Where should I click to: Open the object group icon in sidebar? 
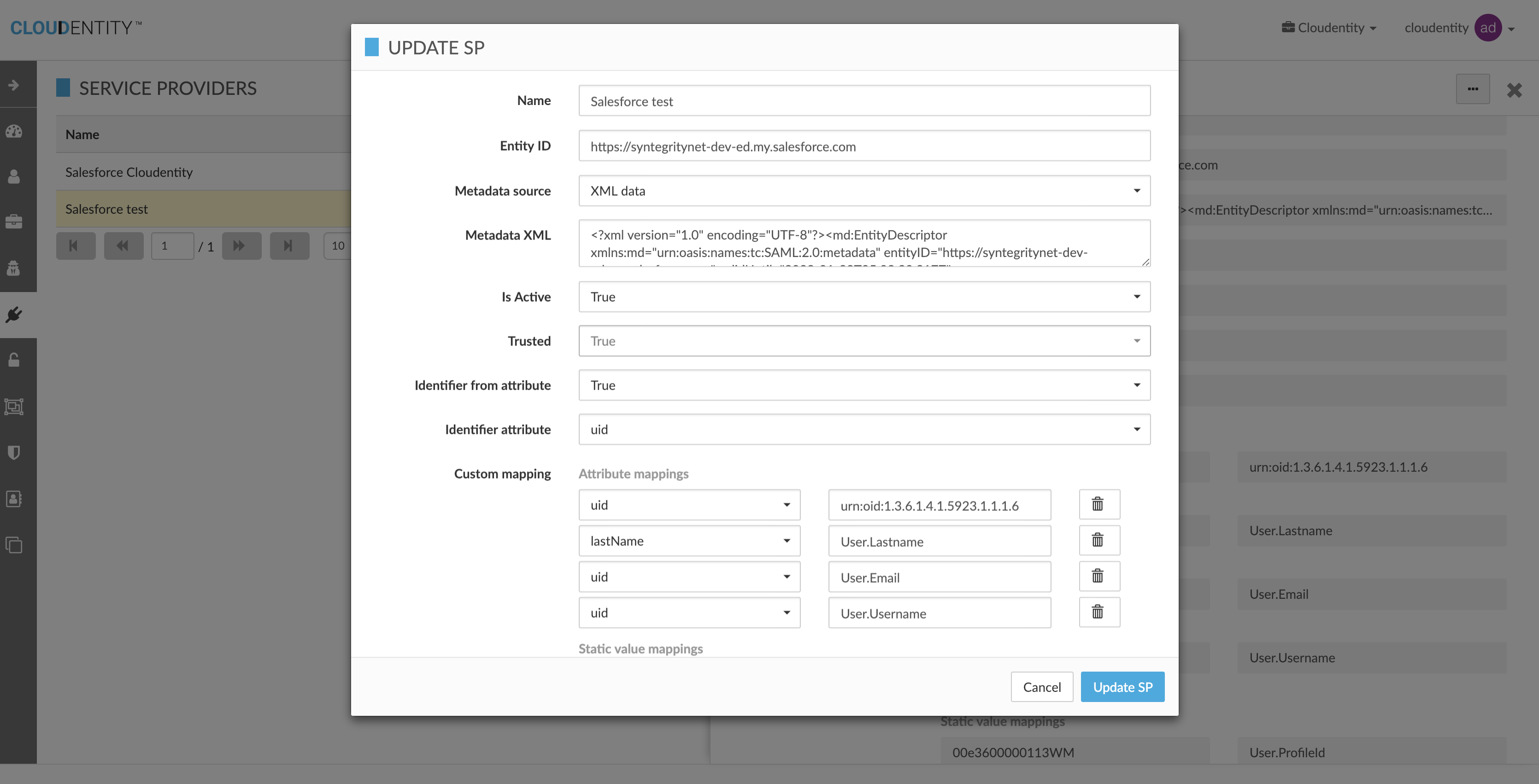click(x=14, y=407)
